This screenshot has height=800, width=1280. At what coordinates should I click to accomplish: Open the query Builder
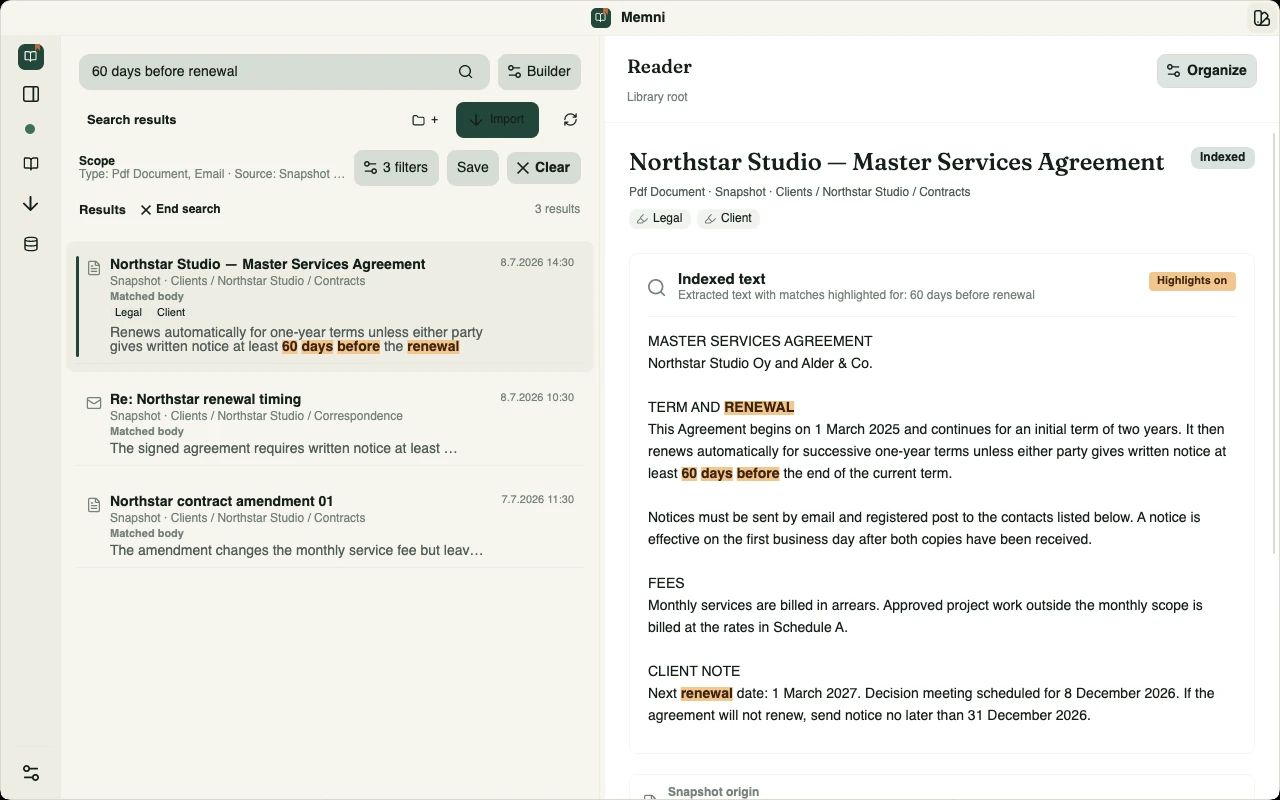click(x=539, y=72)
